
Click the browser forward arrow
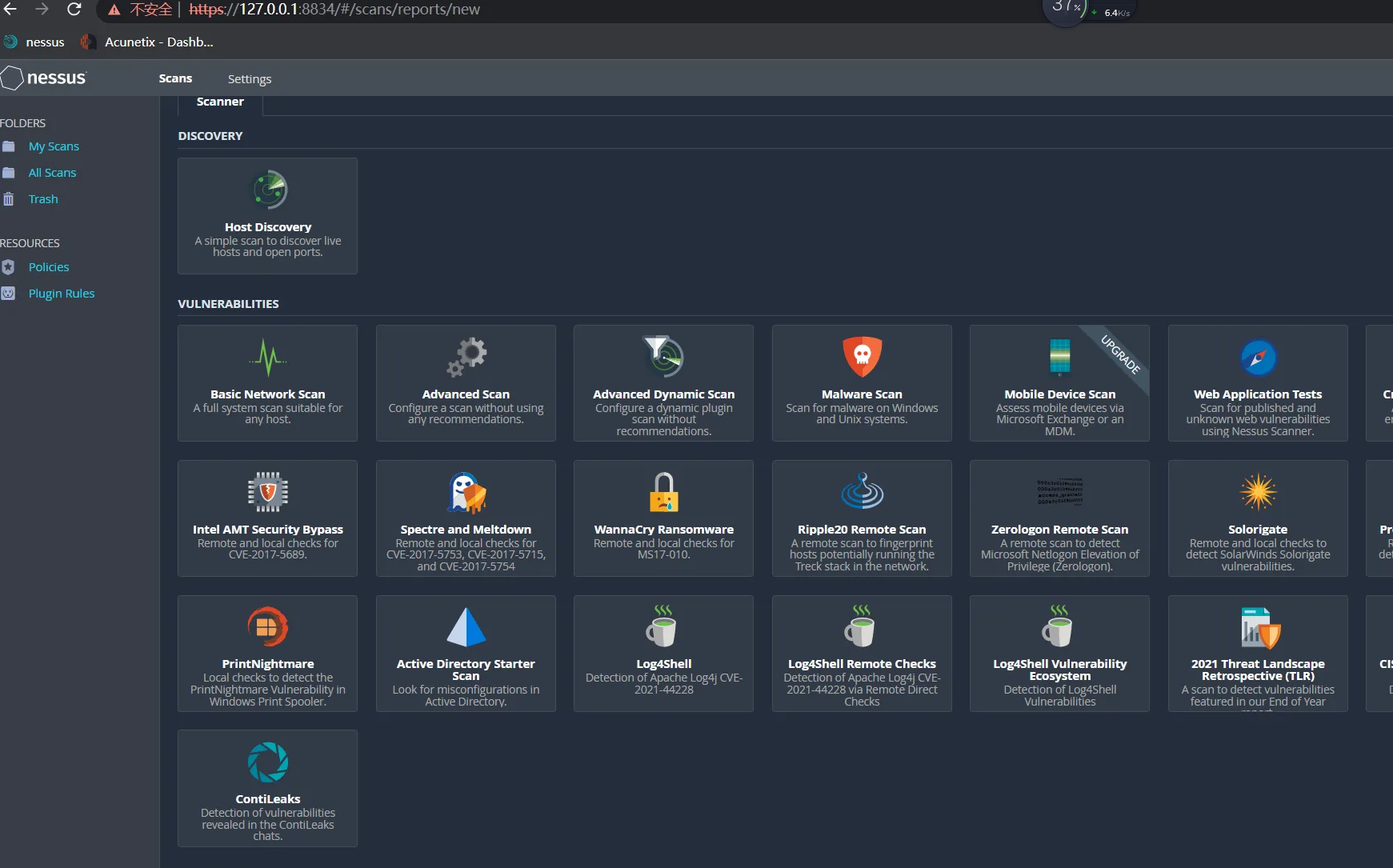(x=42, y=10)
